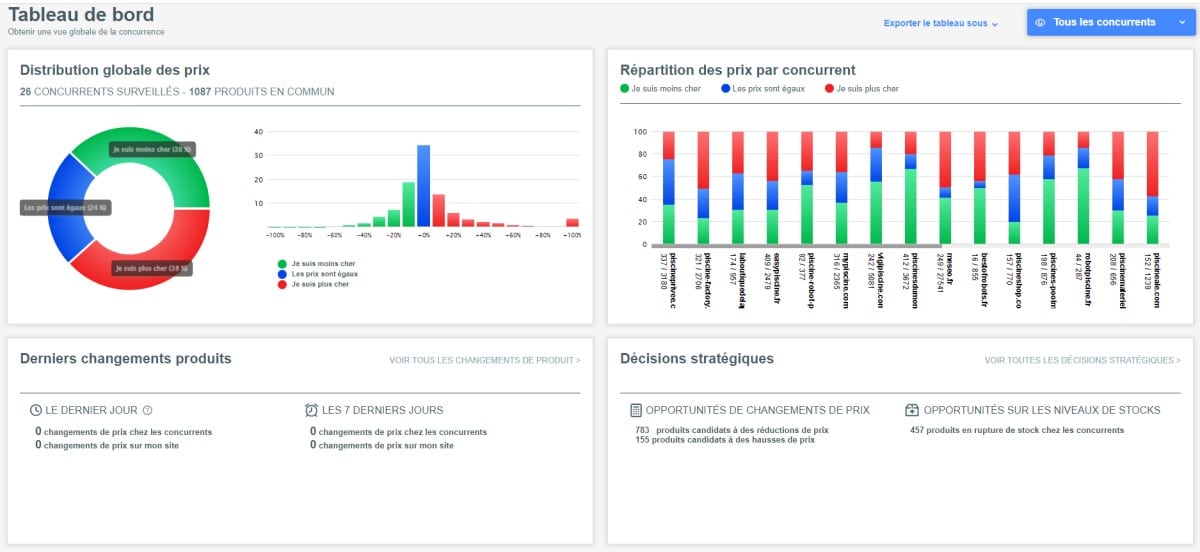The height and width of the screenshot is (552, 1200).
Task: Click the red dot in the histogram legend
Action: point(283,284)
